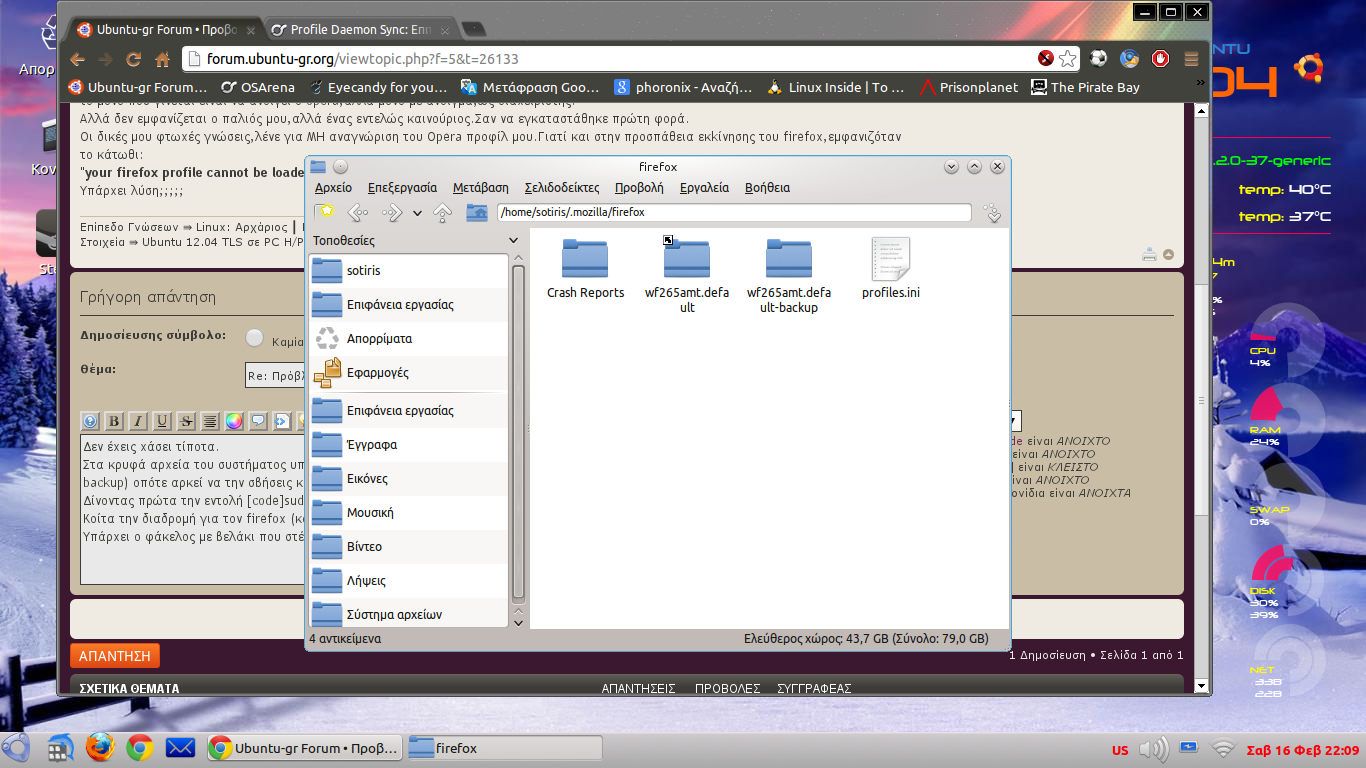Viewport: 1366px width, 768px height.
Task: Open the Σελιδοδείκτες menu
Action: pos(561,187)
